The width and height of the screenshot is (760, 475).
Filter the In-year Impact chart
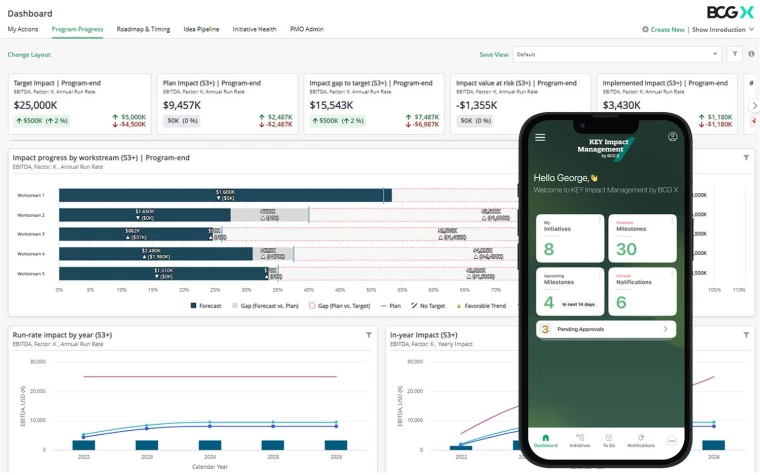[x=746, y=335]
